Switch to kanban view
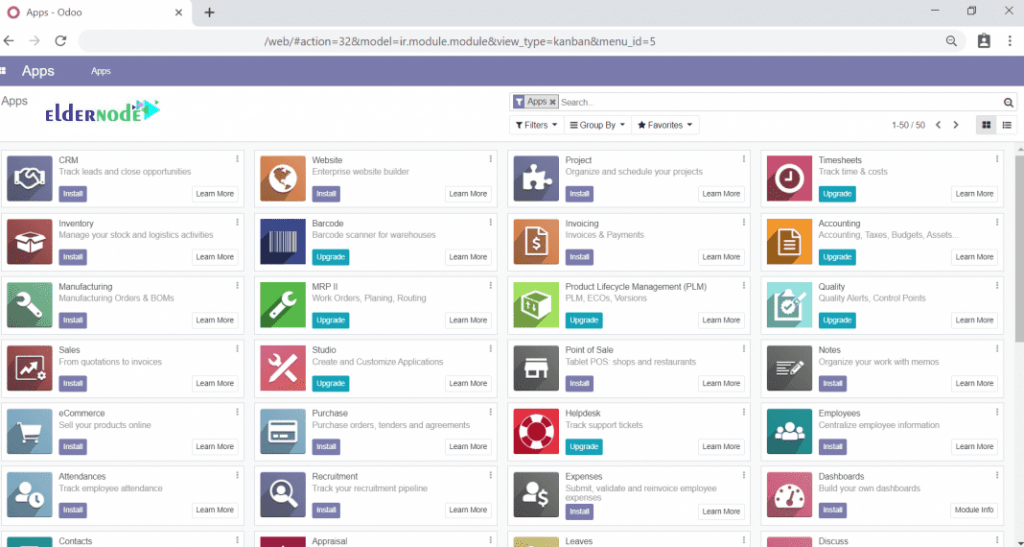Screen dimensions: 1024x547 [x=986, y=125]
